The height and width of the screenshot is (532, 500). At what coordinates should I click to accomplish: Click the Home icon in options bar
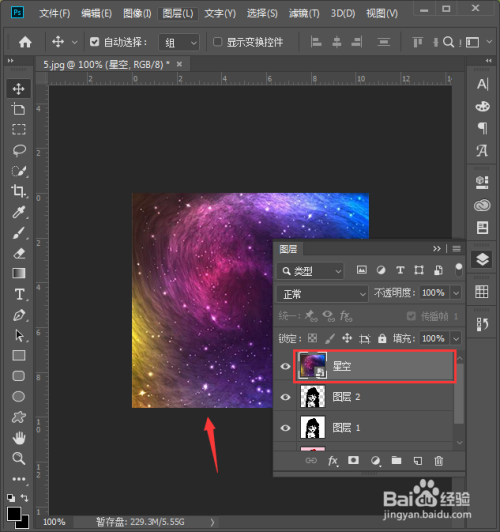25,42
